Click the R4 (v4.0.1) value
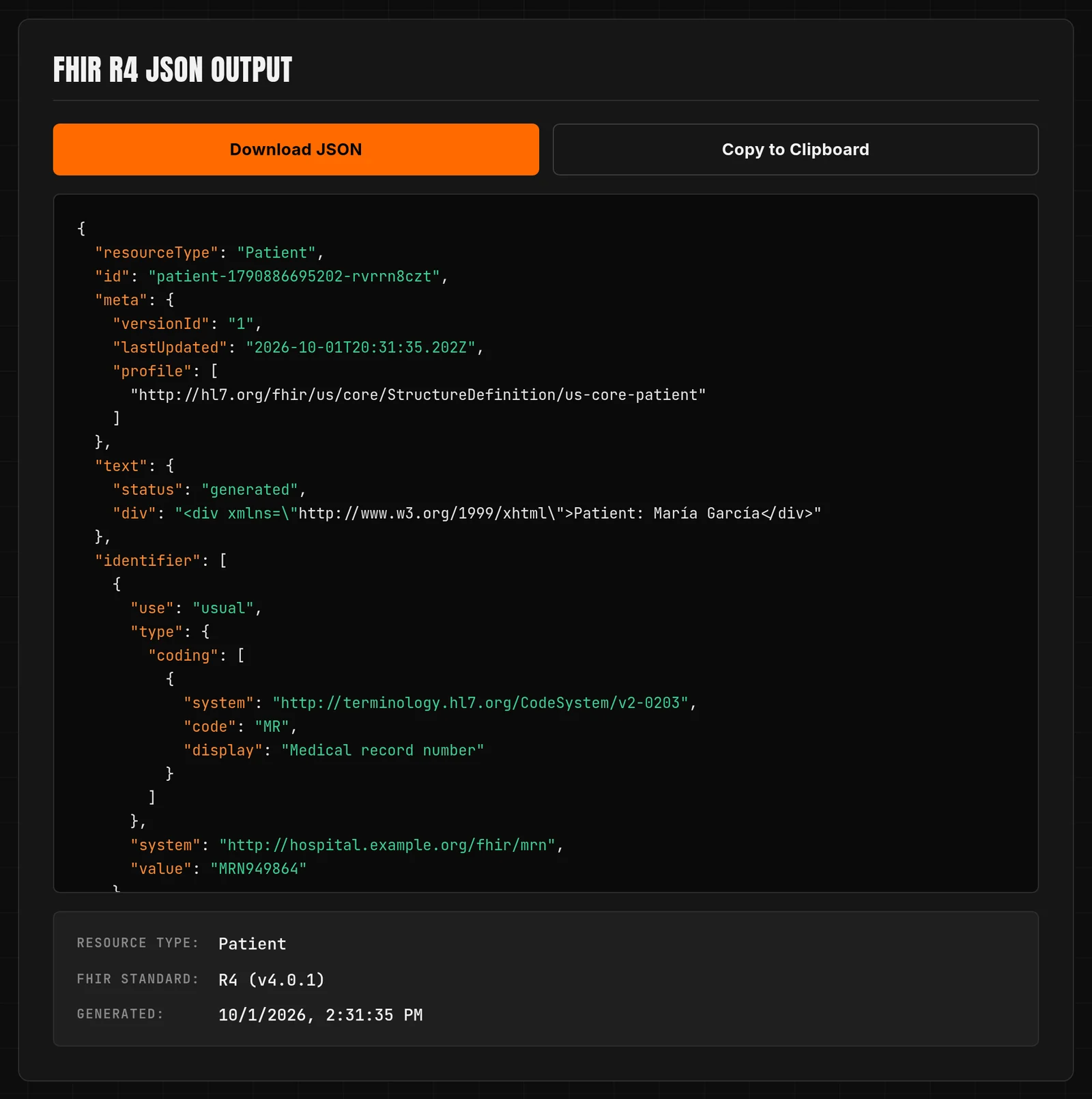Viewport: 1092px width, 1099px height. coord(272,980)
